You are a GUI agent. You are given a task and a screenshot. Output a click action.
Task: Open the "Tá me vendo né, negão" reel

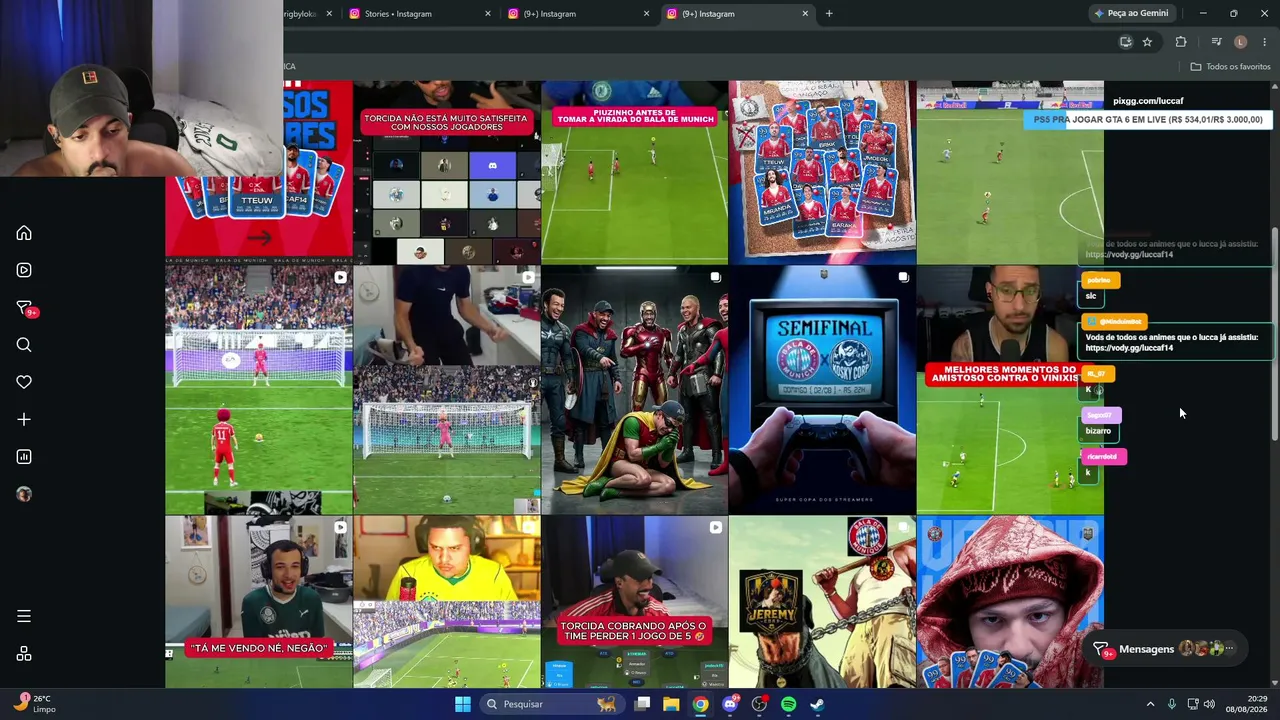(x=259, y=602)
